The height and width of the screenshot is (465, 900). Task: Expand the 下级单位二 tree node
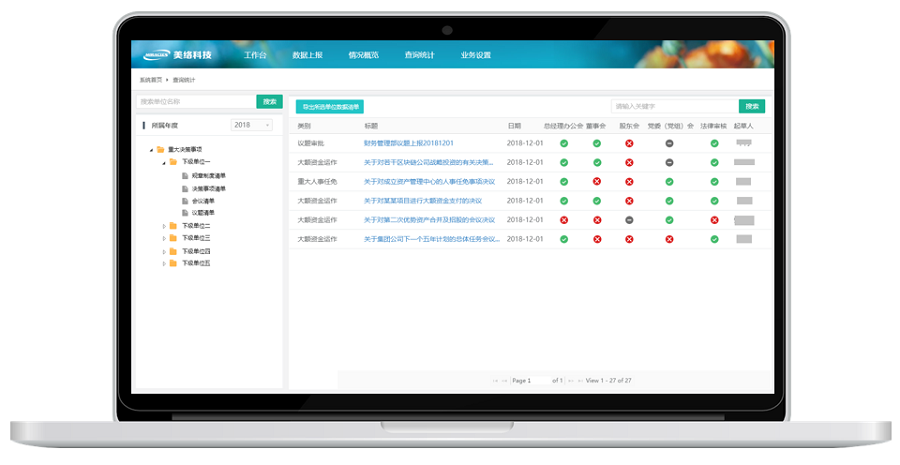[163, 226]
